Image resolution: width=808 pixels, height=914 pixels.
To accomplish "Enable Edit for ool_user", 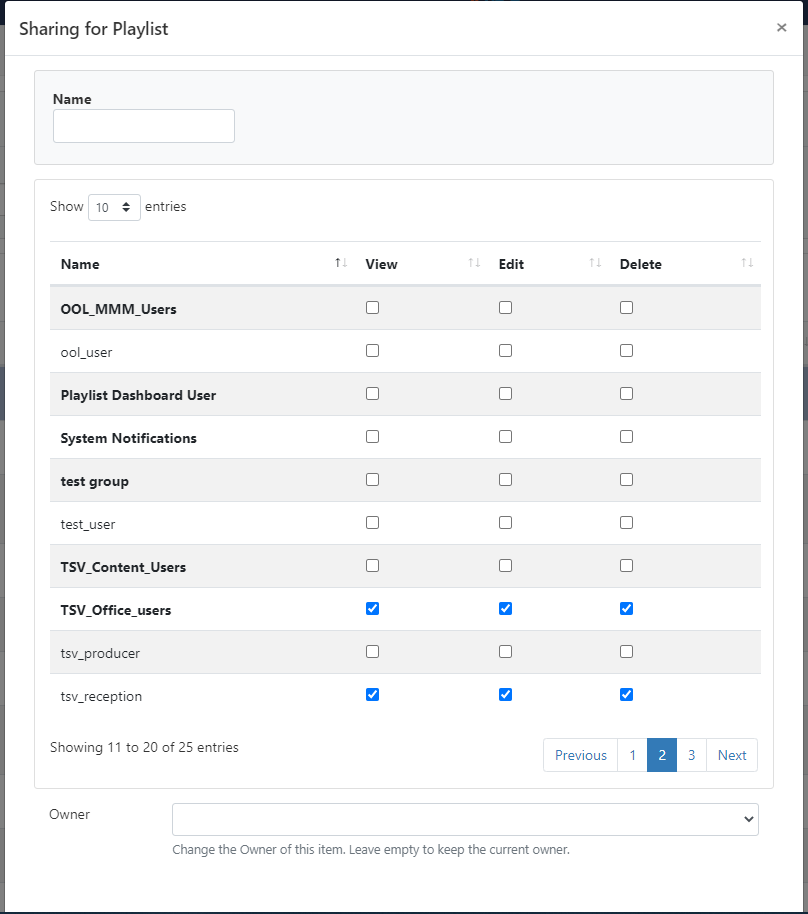I will pyautogui.click(x=505, y=351).
